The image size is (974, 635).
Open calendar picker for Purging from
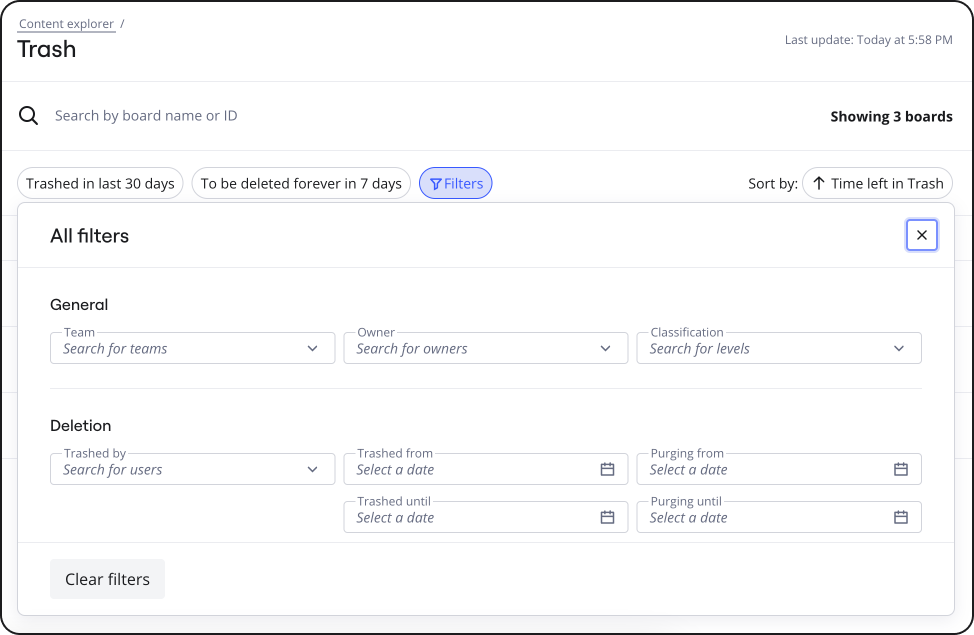point(900,469)
